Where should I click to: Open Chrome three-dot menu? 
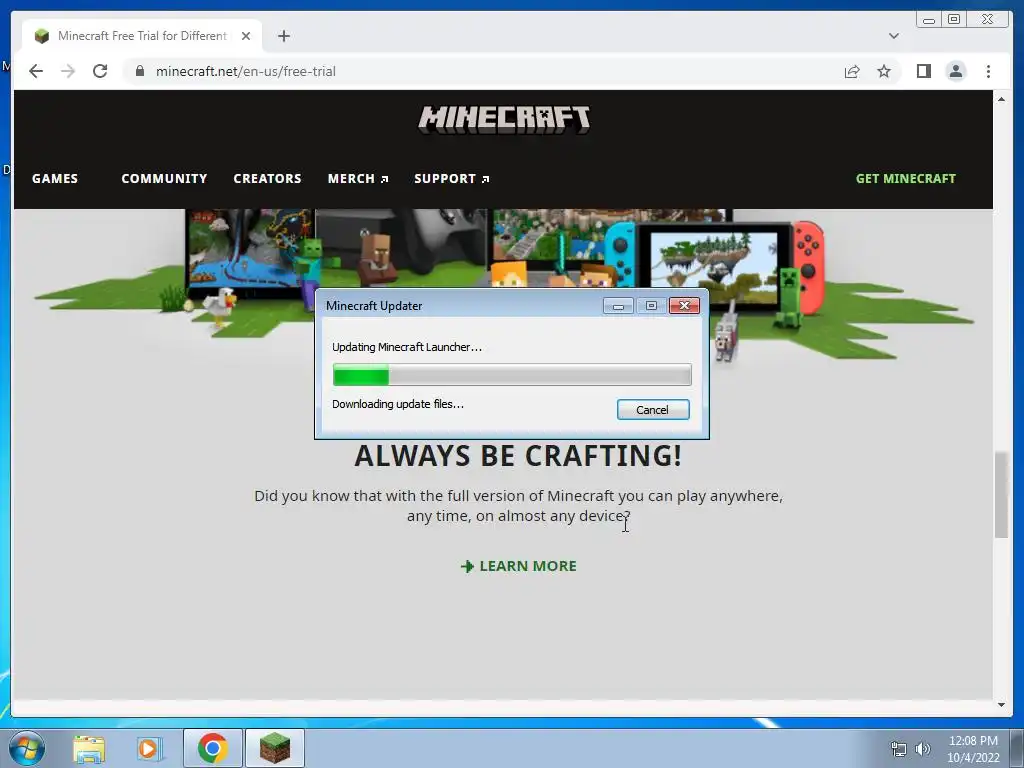pyautogui.click(x=988, y=71)
